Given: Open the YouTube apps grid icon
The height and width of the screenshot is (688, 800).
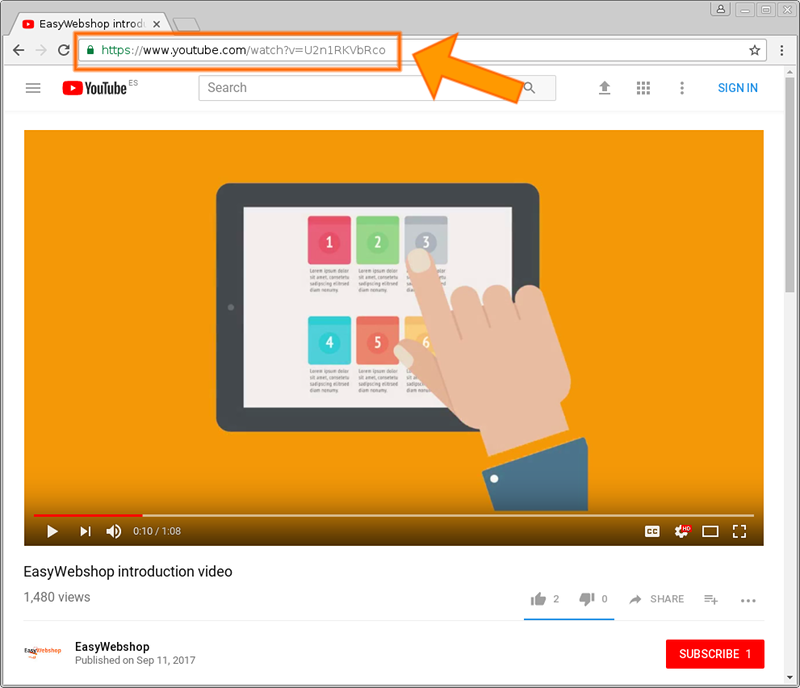Looking at the screenshot, I should (643, 88).
